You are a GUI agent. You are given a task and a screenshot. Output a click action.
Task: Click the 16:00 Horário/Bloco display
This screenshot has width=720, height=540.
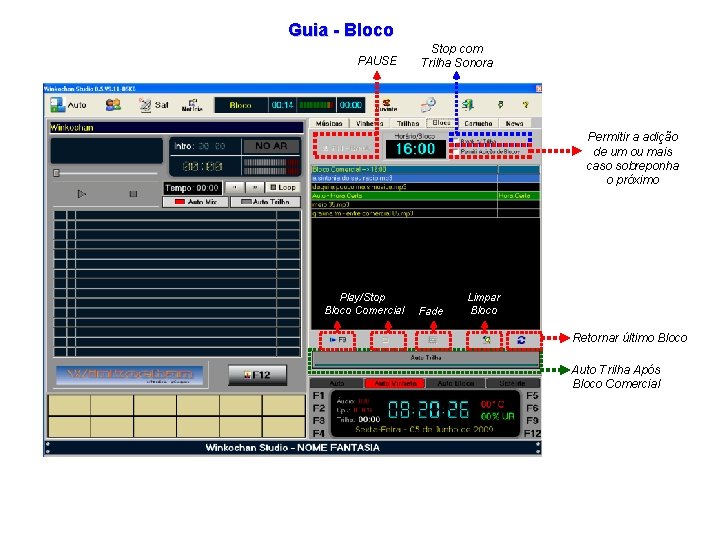pyautogui.click(x=415, y=149)
